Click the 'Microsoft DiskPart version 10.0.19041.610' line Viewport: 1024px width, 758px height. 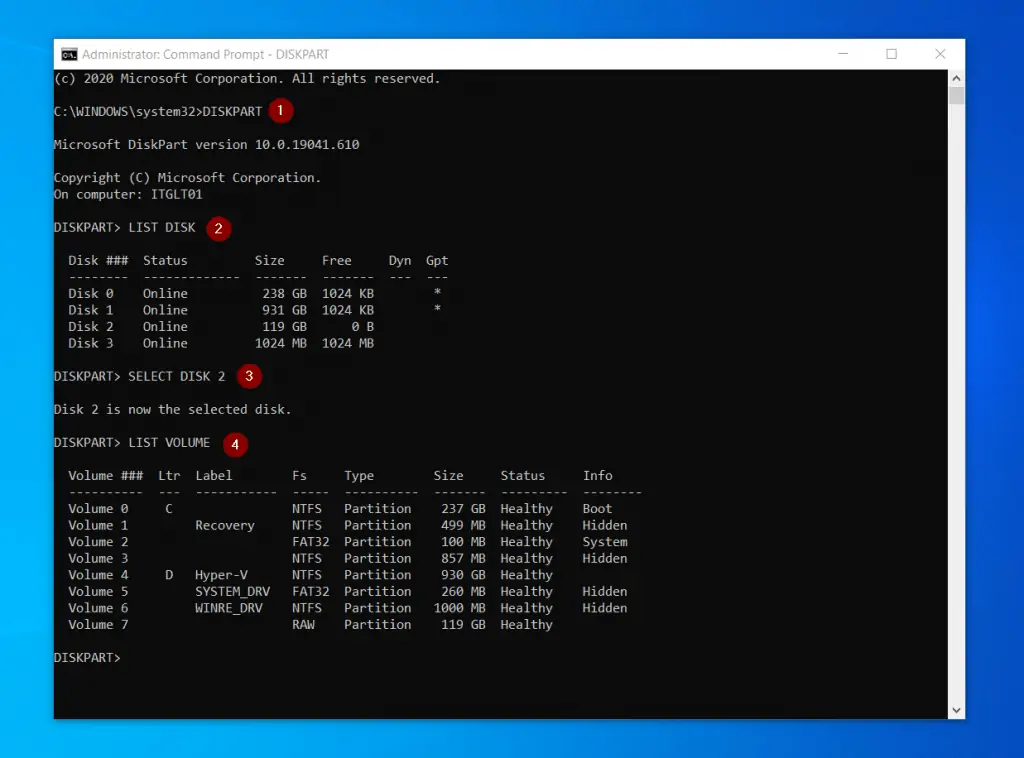coord(206,144)
